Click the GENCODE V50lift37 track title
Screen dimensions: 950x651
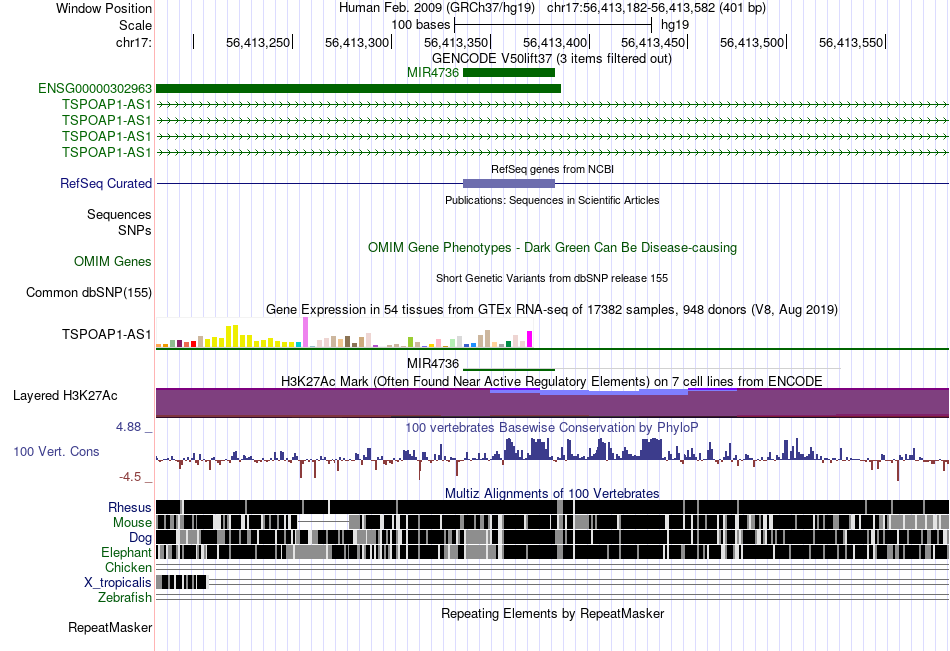pos(552,59)
